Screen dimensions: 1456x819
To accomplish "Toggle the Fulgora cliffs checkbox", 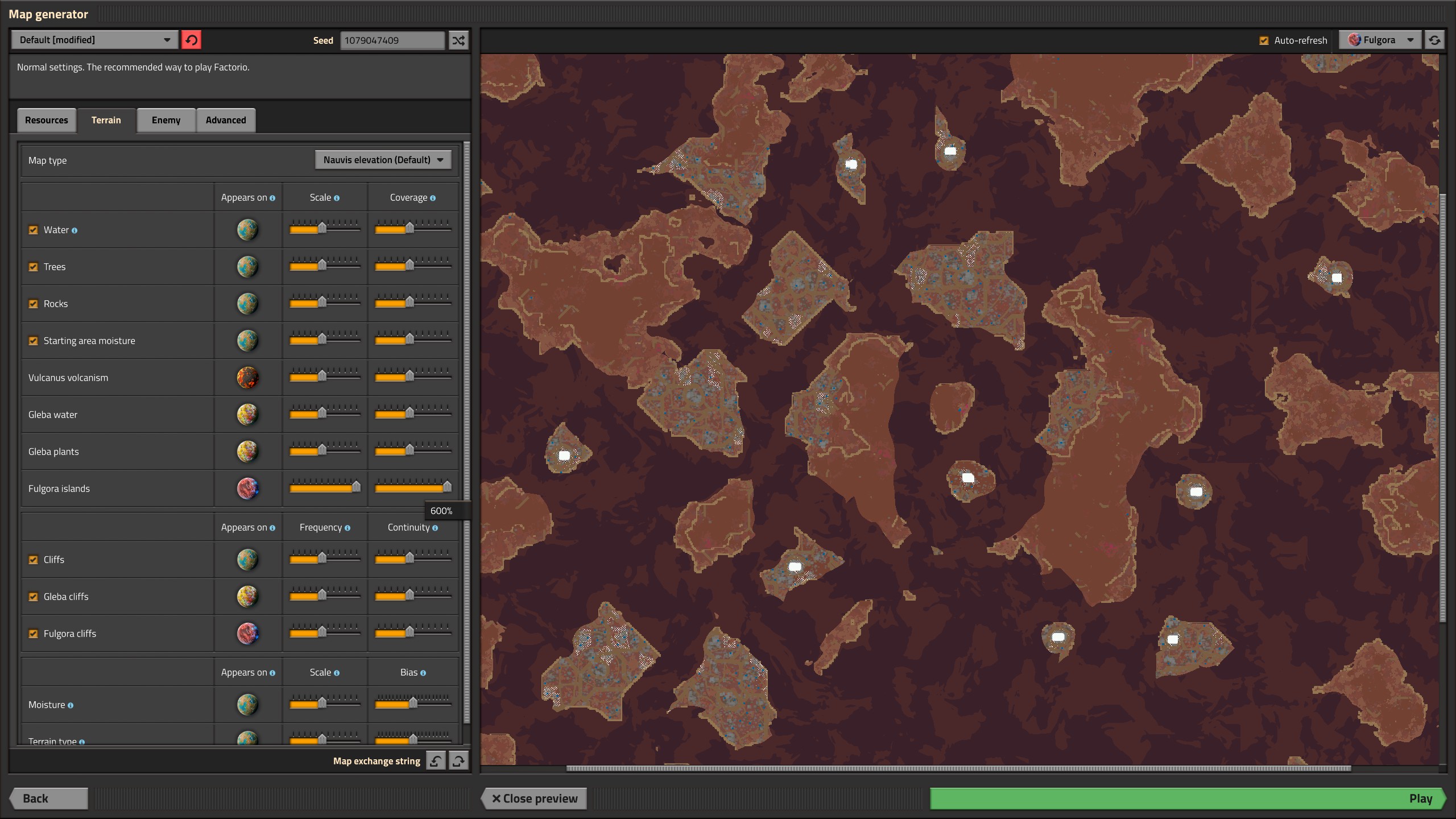I will (x=34, y=634).
